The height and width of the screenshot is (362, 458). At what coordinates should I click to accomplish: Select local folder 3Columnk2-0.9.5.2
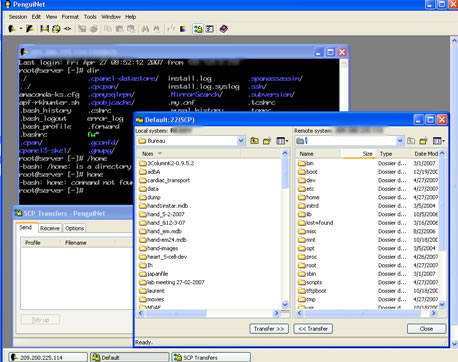pyautogui.click(x=166, y=163)
